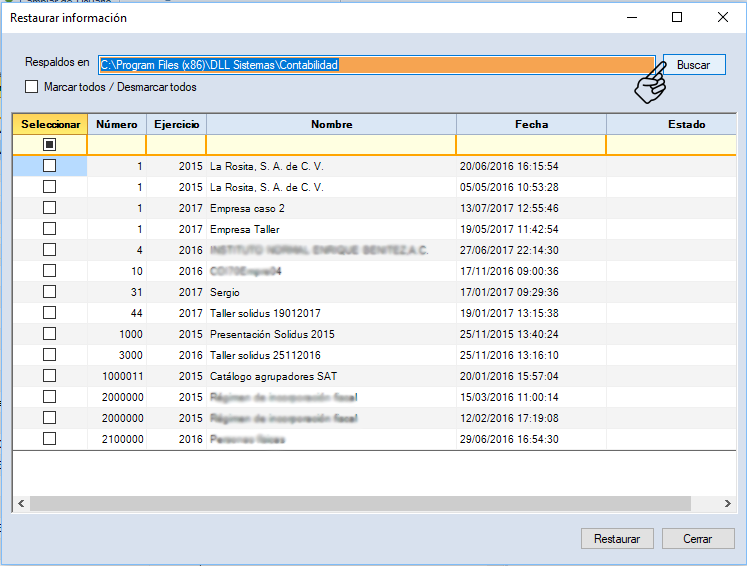The image size is (747, 566).
Task: Tick checkbox for Catálogo agrupadores SAT
Action: click(49, 375)
